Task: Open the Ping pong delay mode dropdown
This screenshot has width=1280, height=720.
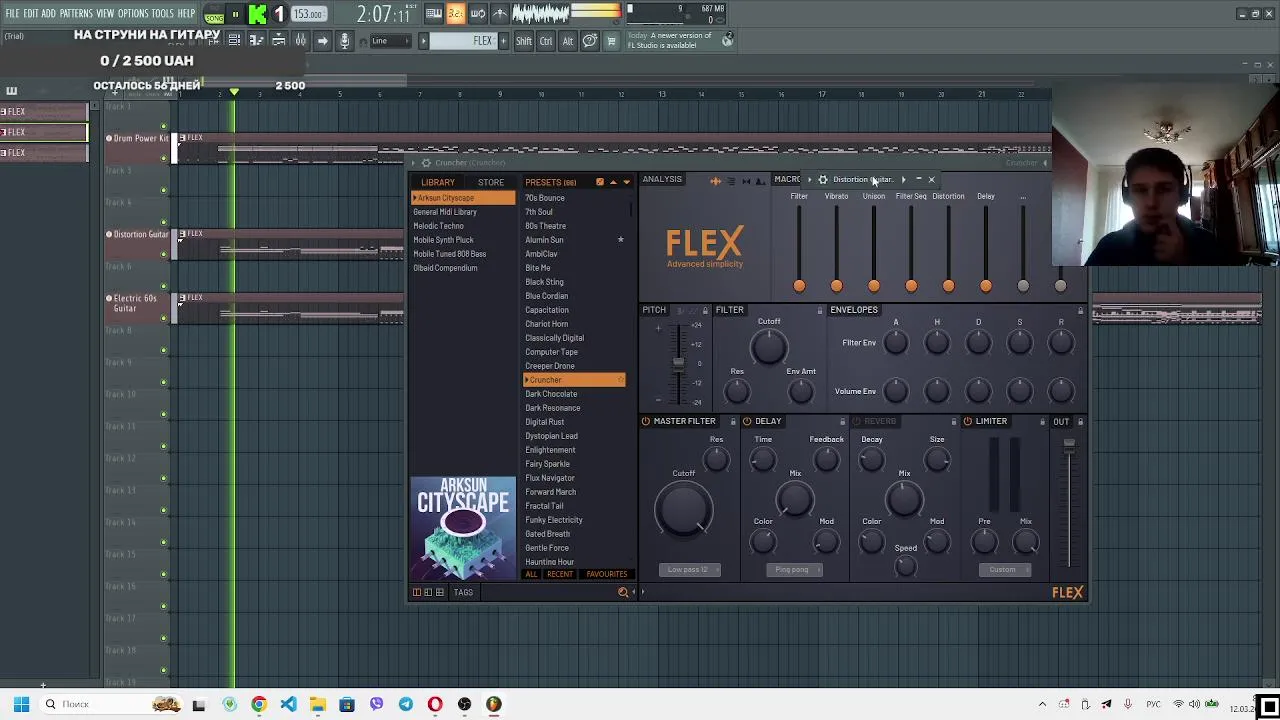Action: point(792,570)
